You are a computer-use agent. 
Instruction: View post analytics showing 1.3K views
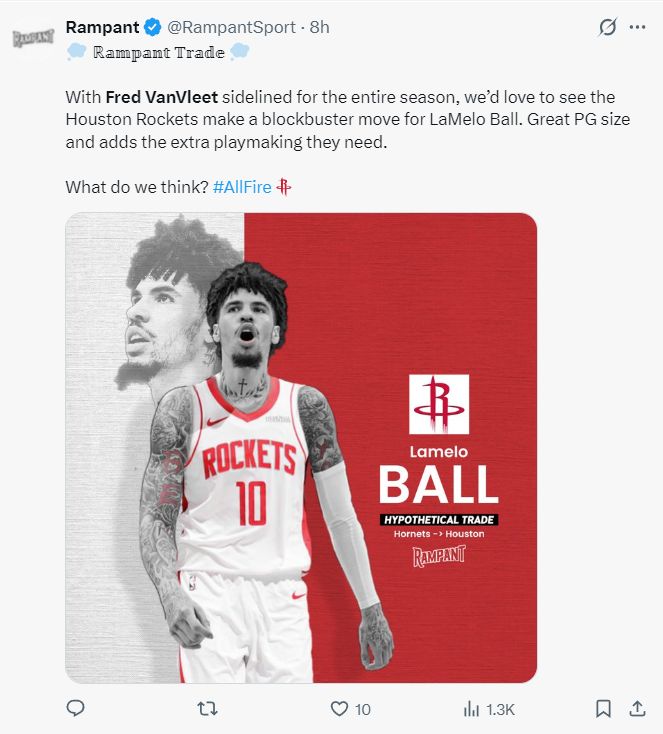[x=489, y=709]
